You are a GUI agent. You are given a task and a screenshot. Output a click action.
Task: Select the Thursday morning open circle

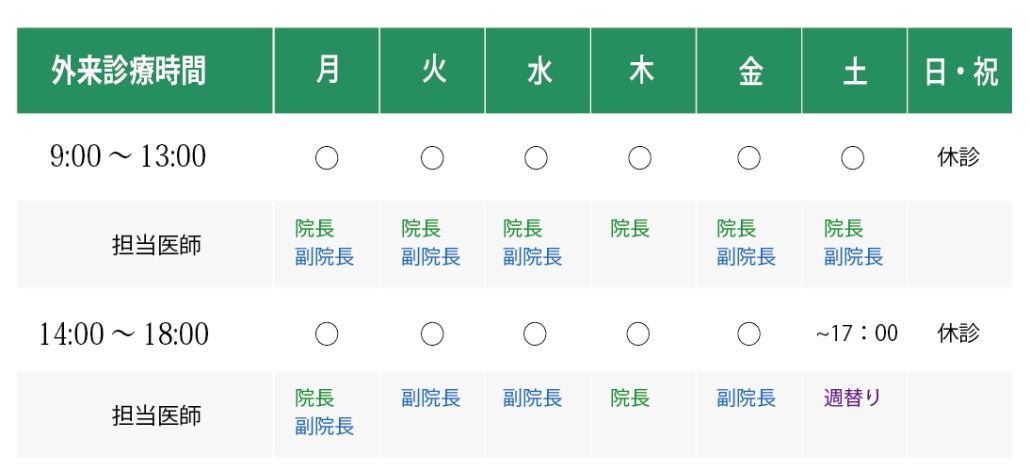pos(640,158)
